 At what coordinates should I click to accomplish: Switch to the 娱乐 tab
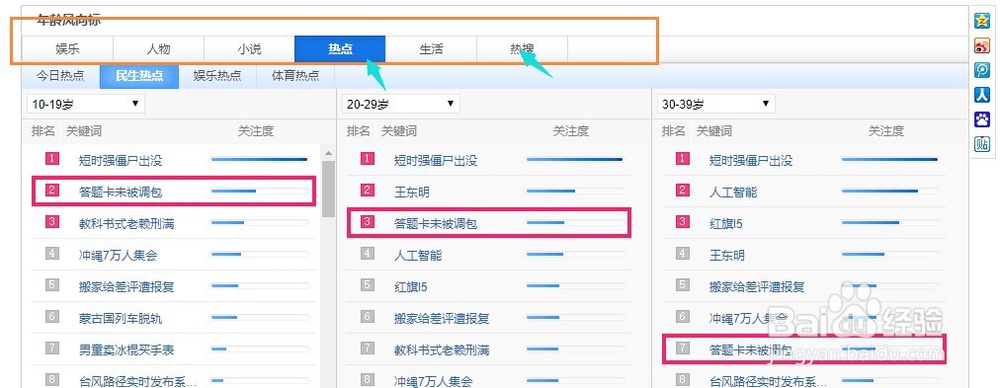coord(68,49)
